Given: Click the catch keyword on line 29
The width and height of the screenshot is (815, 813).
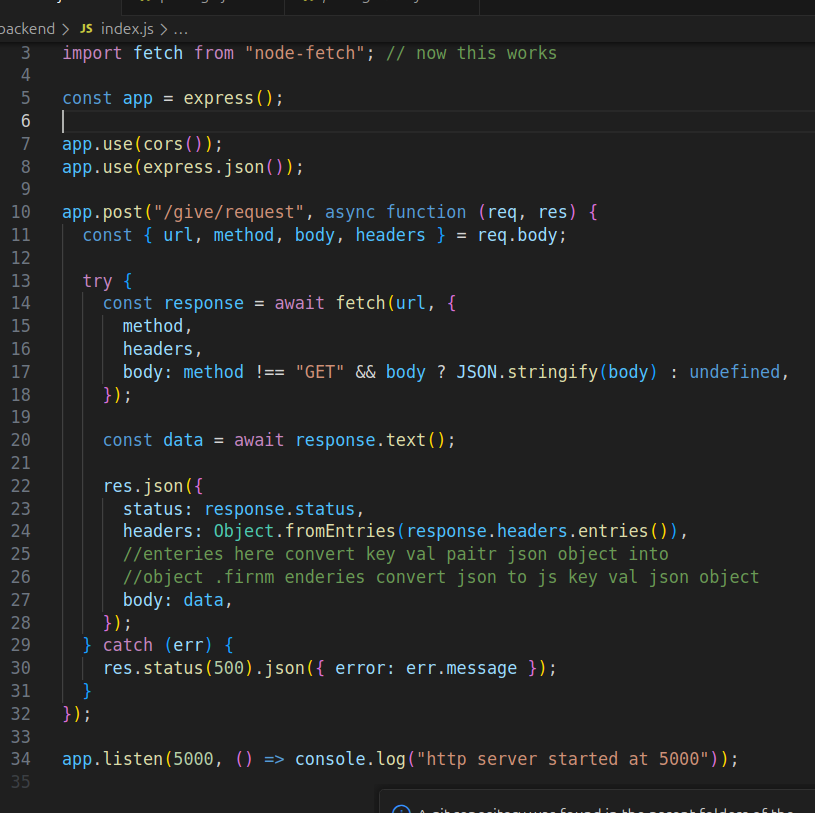Looking at the screenshot, I should pyautogui.click(x=127, y=645).
